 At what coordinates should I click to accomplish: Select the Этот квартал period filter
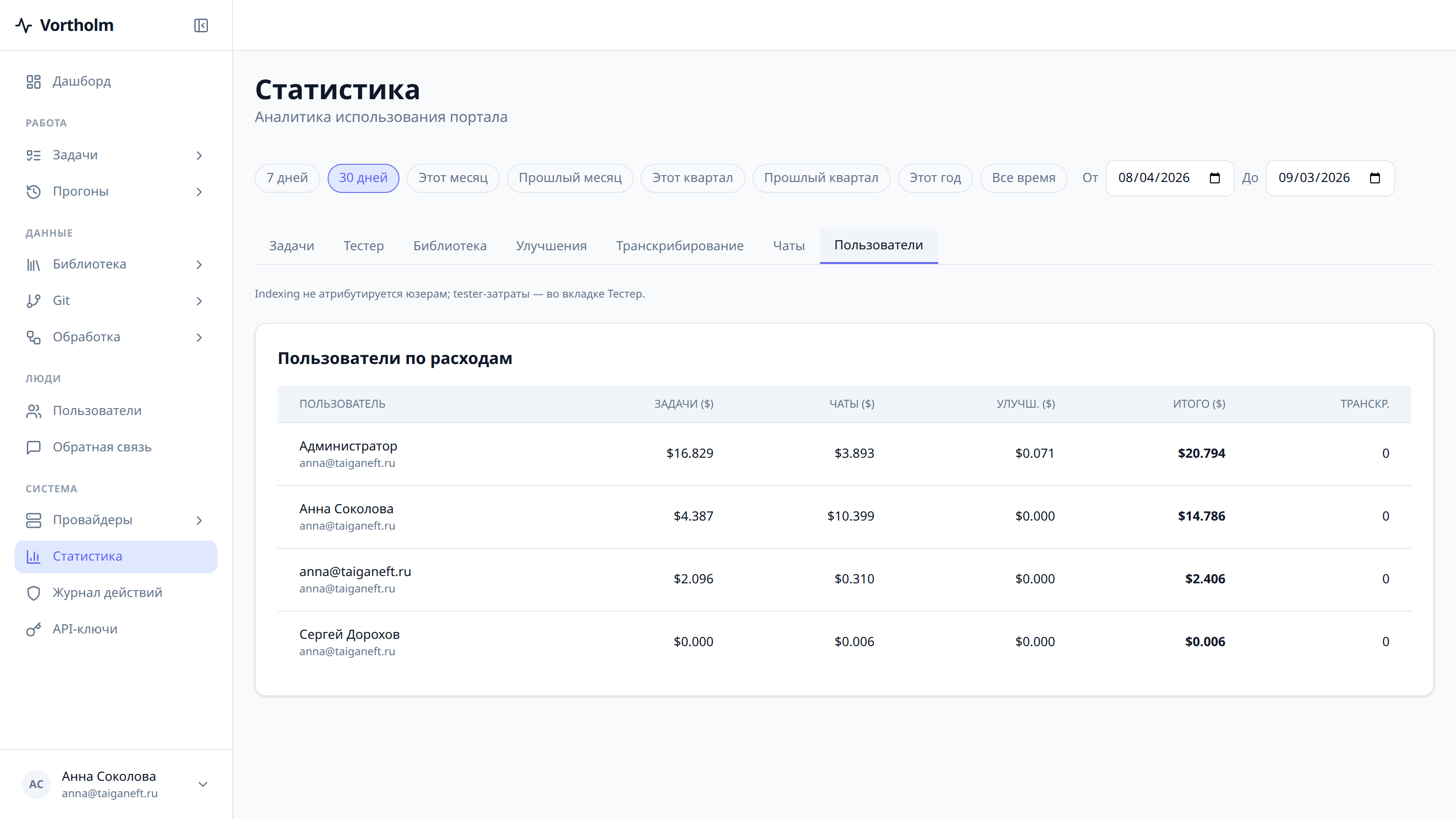click(x=693, y=178)
